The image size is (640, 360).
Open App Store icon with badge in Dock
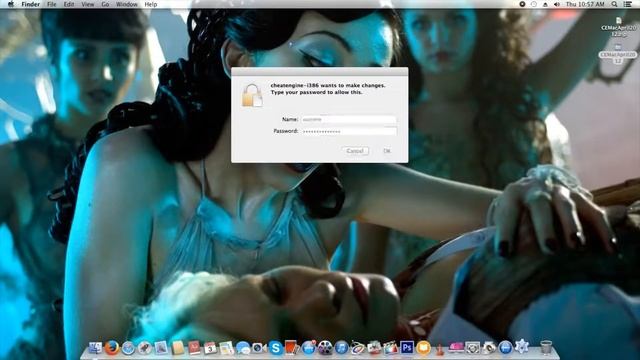coord(309,348)
